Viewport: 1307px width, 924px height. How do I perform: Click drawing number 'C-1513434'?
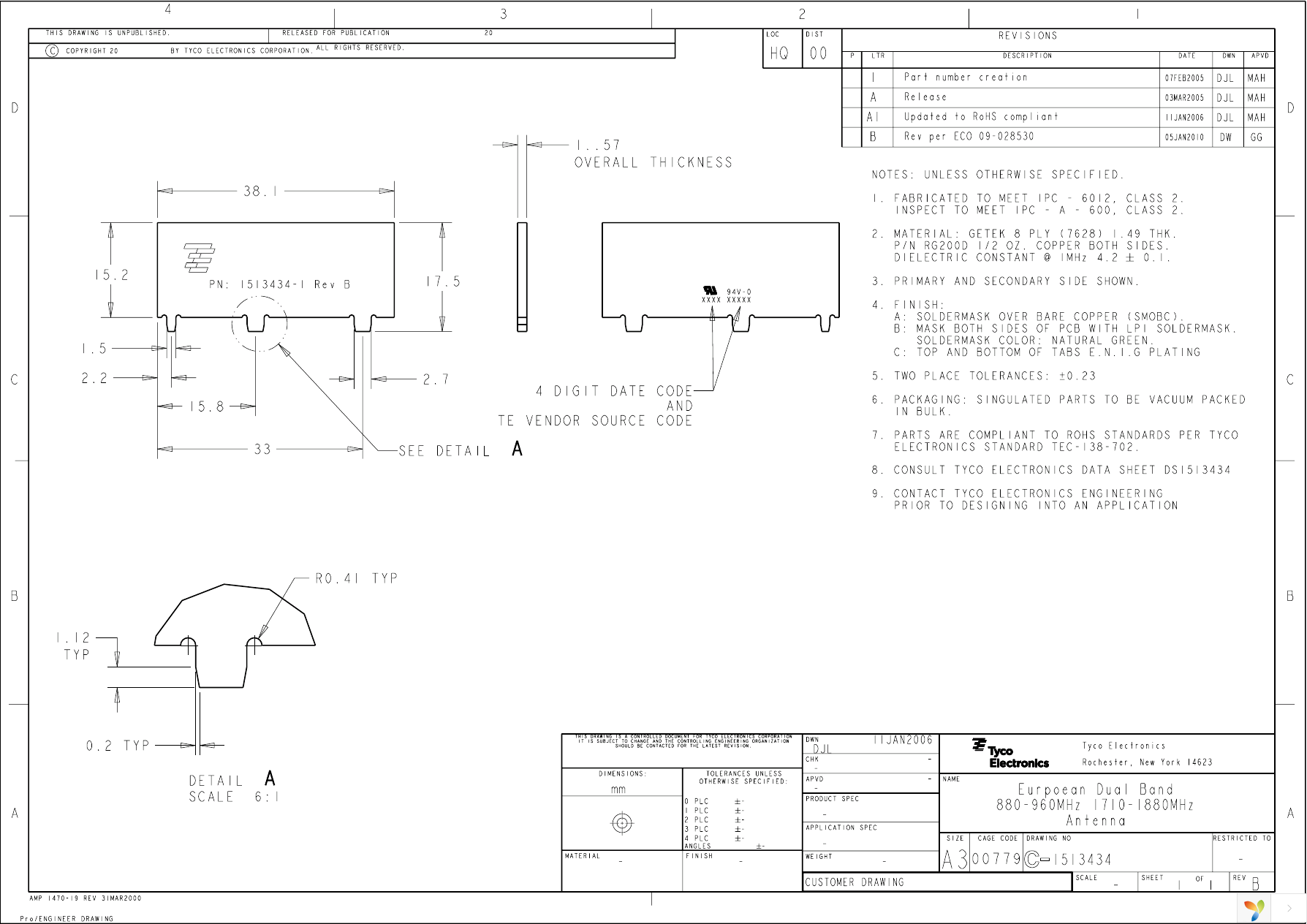pos(1068,860)
